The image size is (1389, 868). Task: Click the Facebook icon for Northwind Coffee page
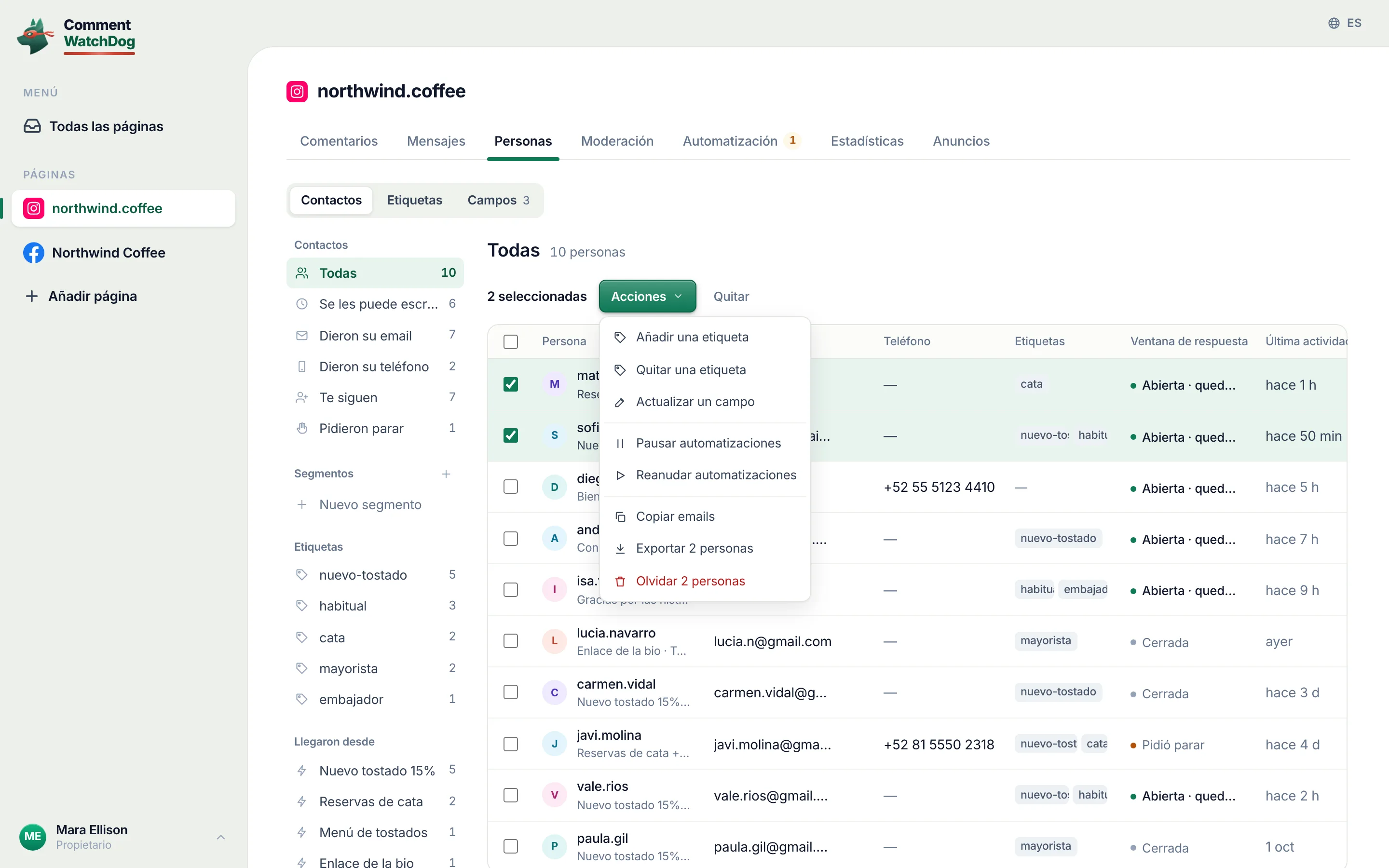(x=34, y=253)
